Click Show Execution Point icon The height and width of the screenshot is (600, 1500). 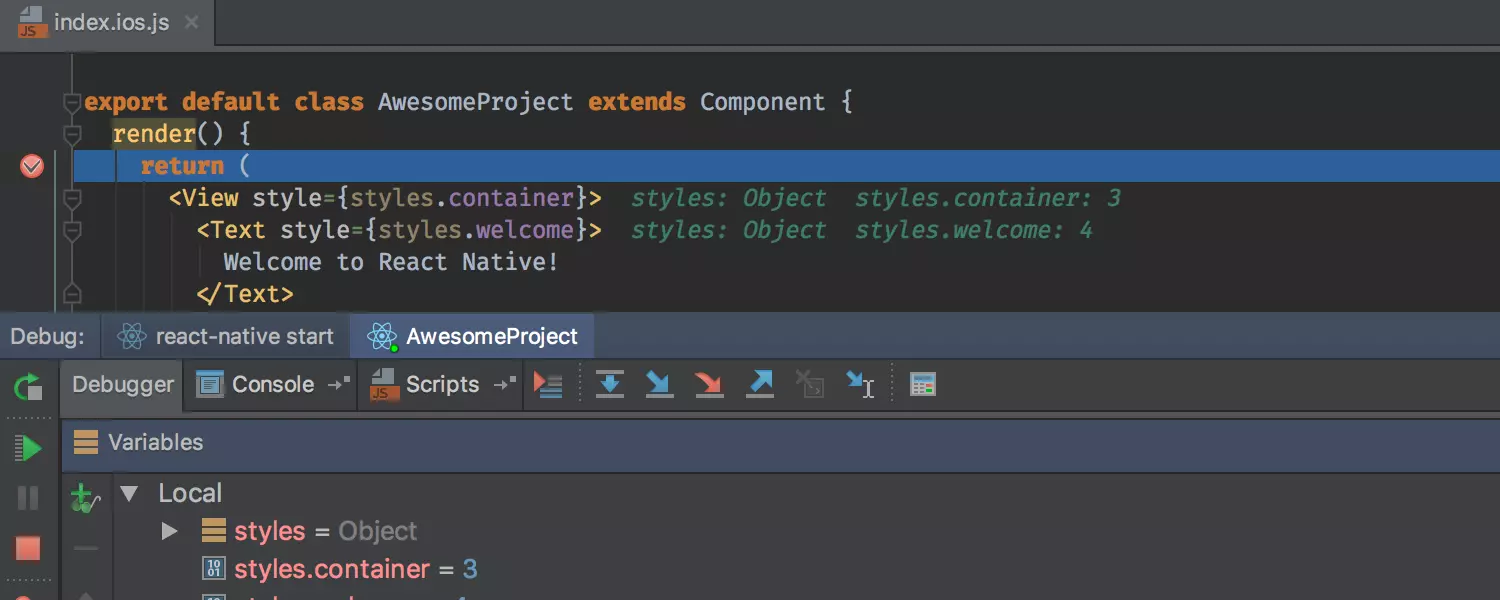click(x=548, y=385)
